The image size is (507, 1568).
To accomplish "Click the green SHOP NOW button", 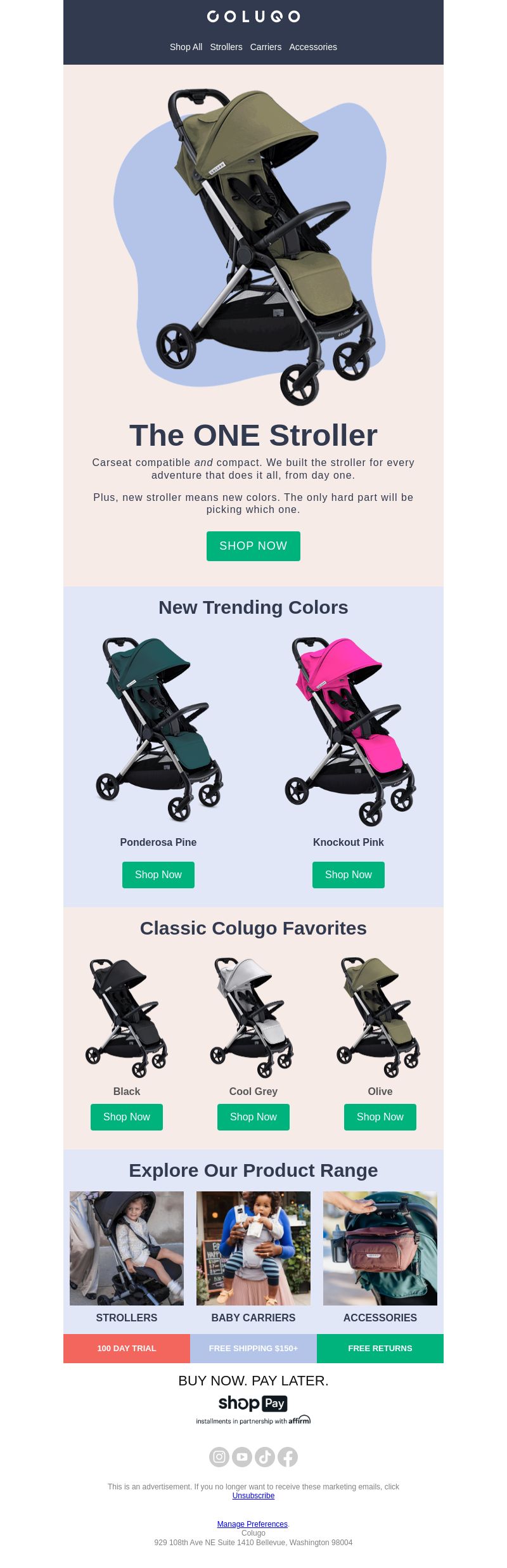I will [x=253, y=546].
